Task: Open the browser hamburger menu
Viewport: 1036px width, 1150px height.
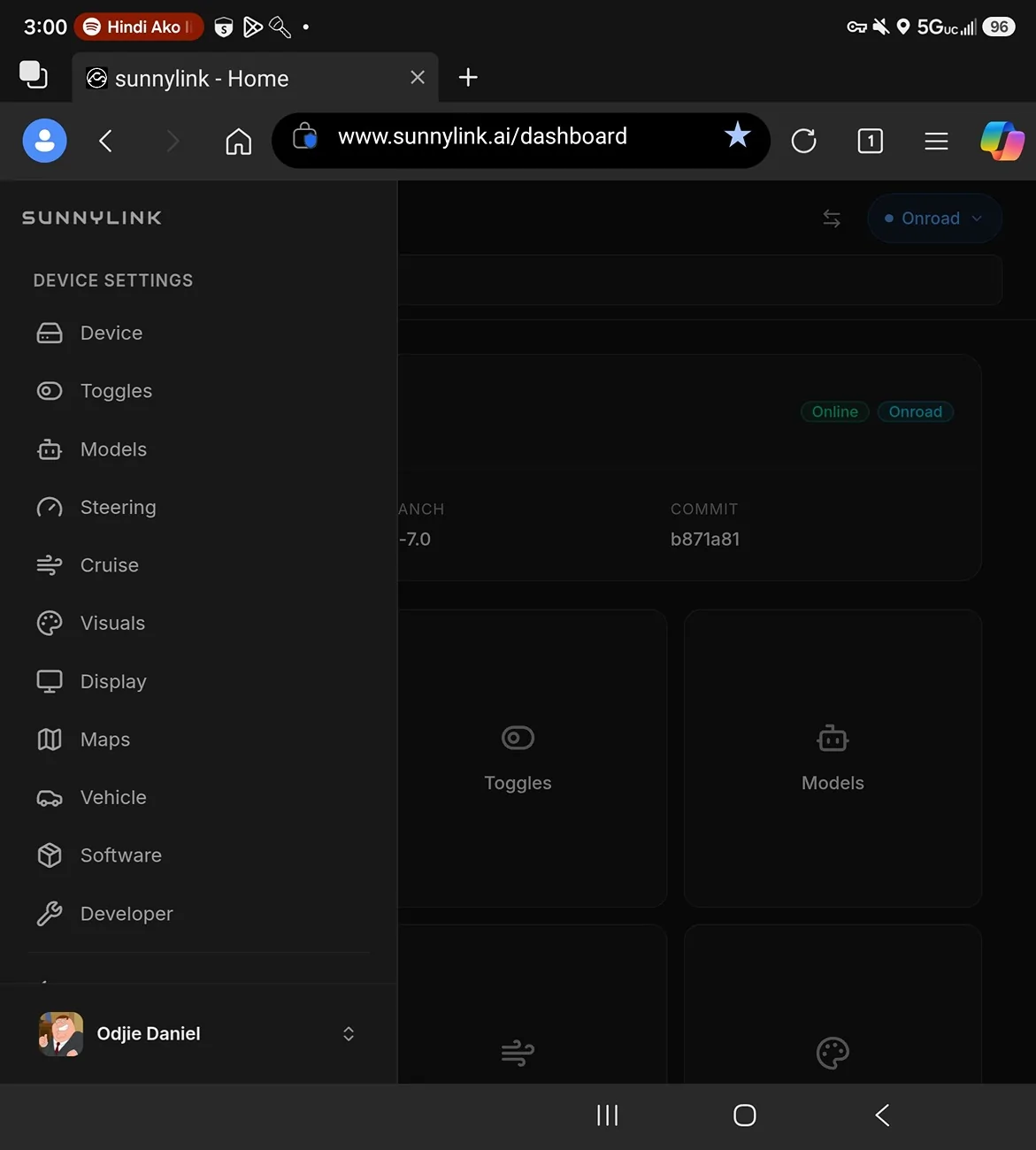Action: point(936,141)
